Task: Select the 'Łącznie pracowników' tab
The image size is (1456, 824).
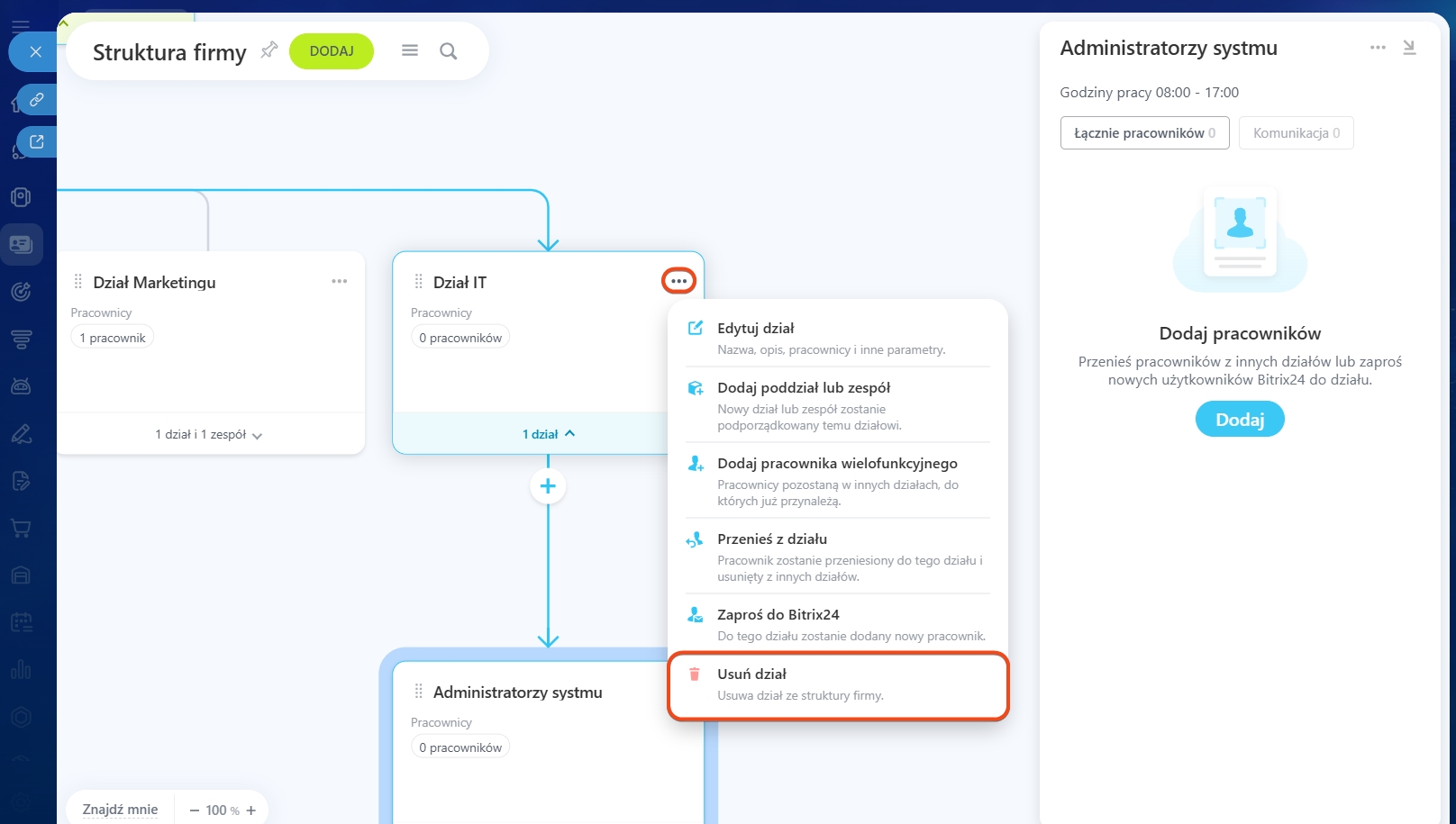Action: [x=1144, y=133]
